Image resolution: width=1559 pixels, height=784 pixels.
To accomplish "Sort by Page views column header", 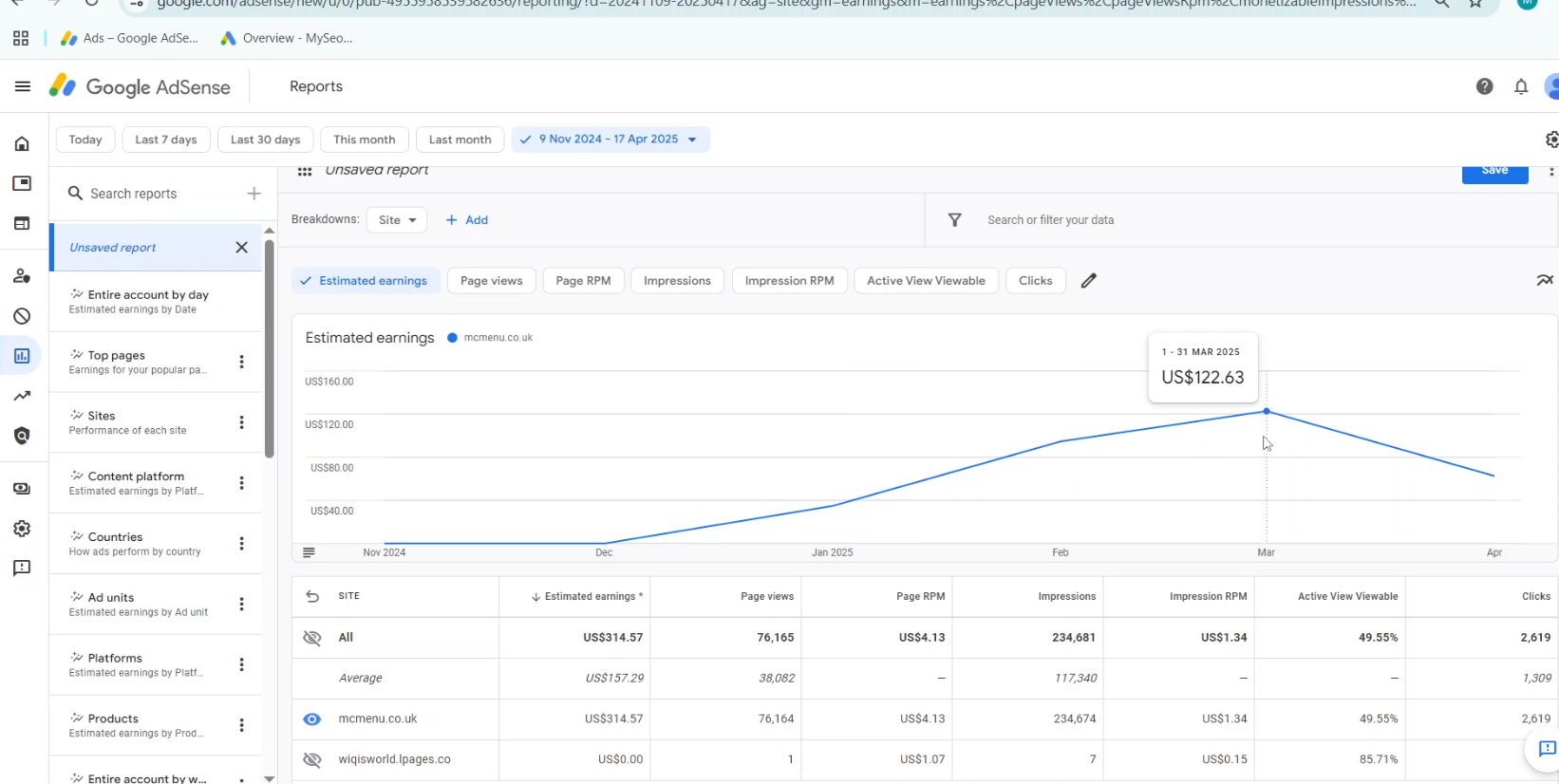I will click(x=767, y=597).
